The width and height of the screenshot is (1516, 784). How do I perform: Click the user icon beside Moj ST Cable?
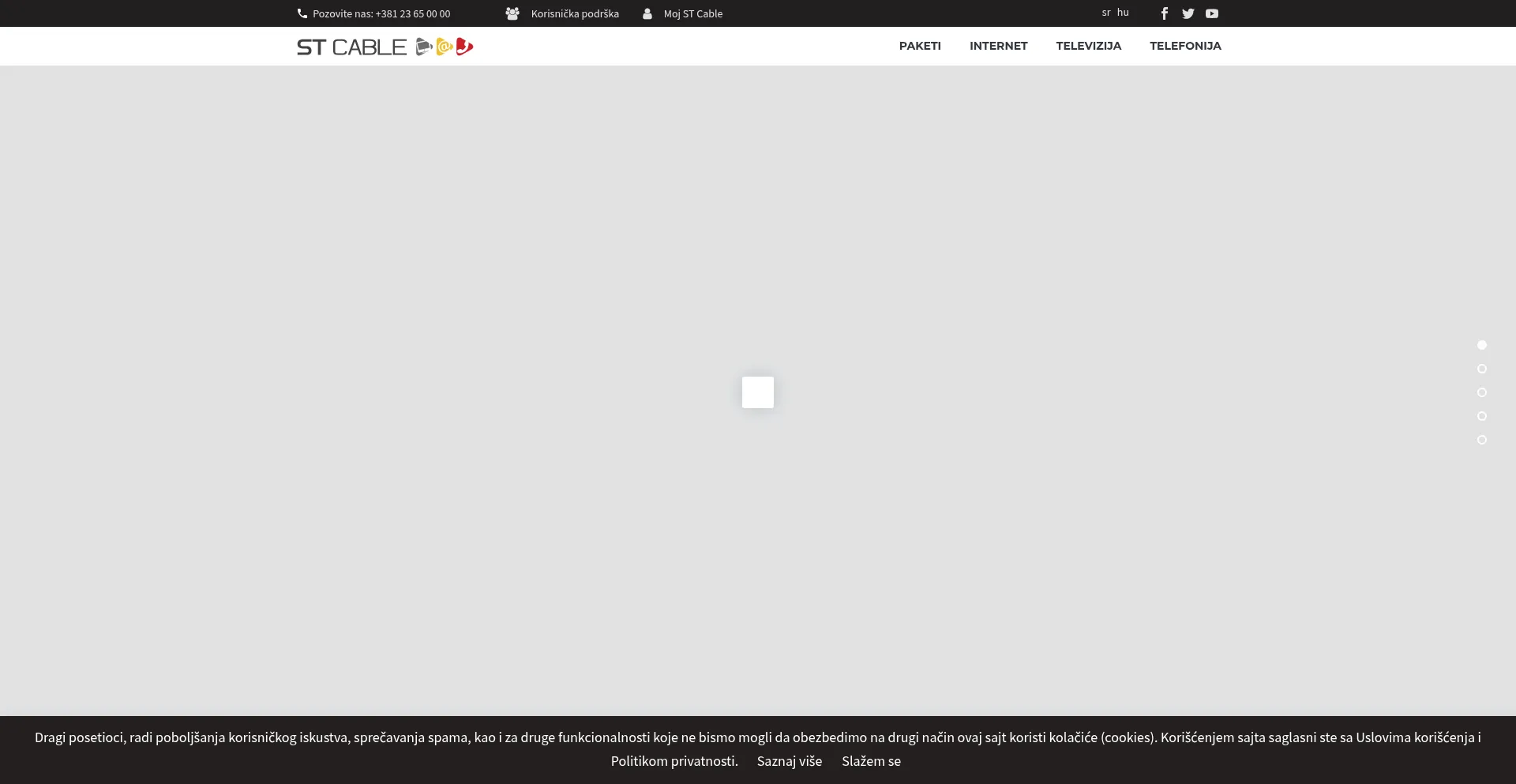point(647,13)
